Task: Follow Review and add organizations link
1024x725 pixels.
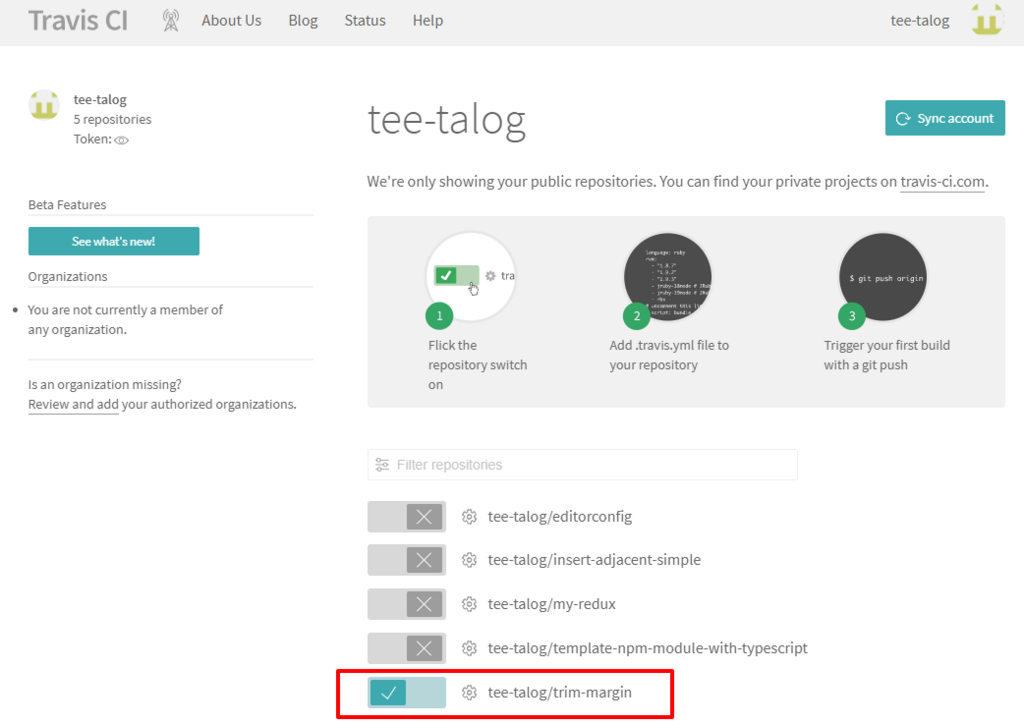Action: point(73,404)
